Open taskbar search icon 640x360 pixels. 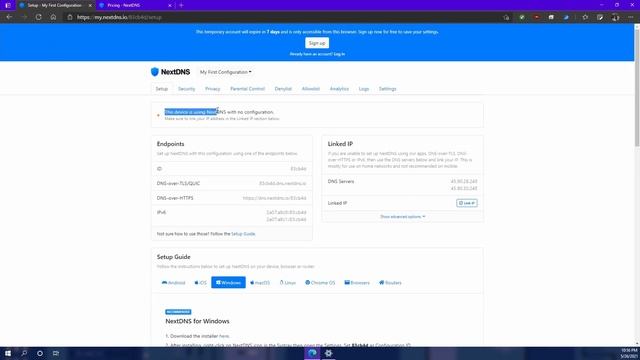pyautogui.click(x=24, y=353)
